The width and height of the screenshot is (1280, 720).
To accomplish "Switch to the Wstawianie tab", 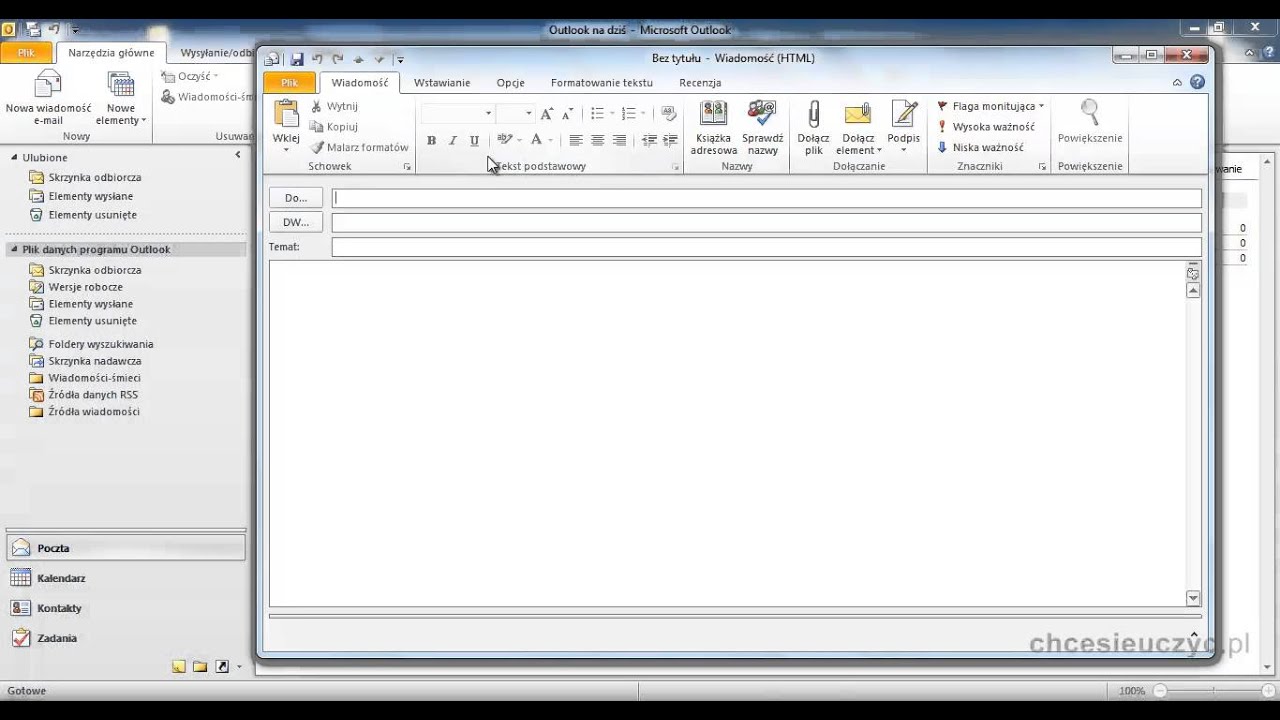I will pos(442,83).
